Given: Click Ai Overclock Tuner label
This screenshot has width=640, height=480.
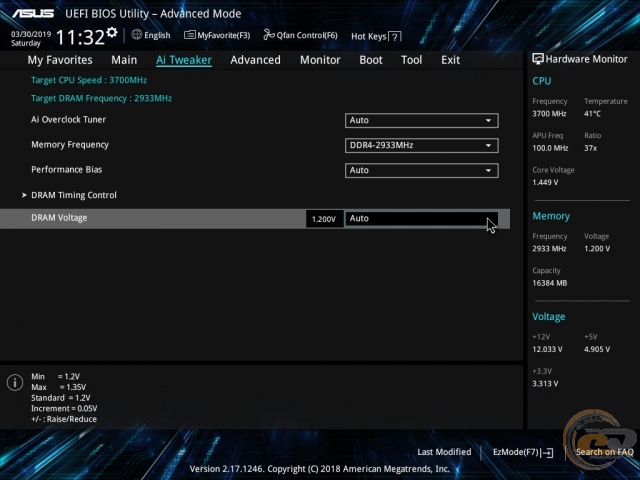Looking at the screenshot, I should coord(69,120).
